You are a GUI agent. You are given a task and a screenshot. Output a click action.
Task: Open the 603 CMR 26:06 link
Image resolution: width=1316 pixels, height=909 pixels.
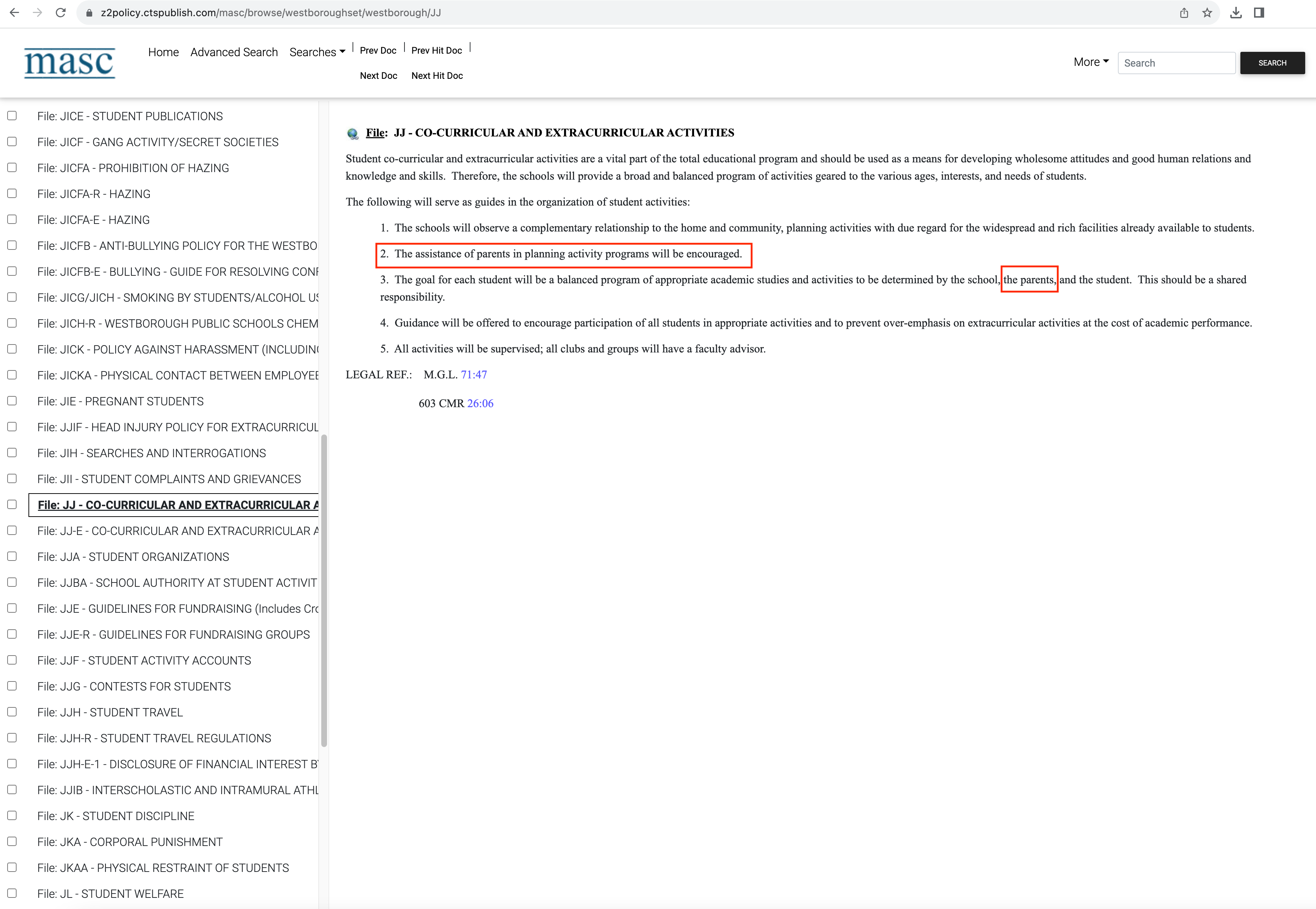point(480,403)
